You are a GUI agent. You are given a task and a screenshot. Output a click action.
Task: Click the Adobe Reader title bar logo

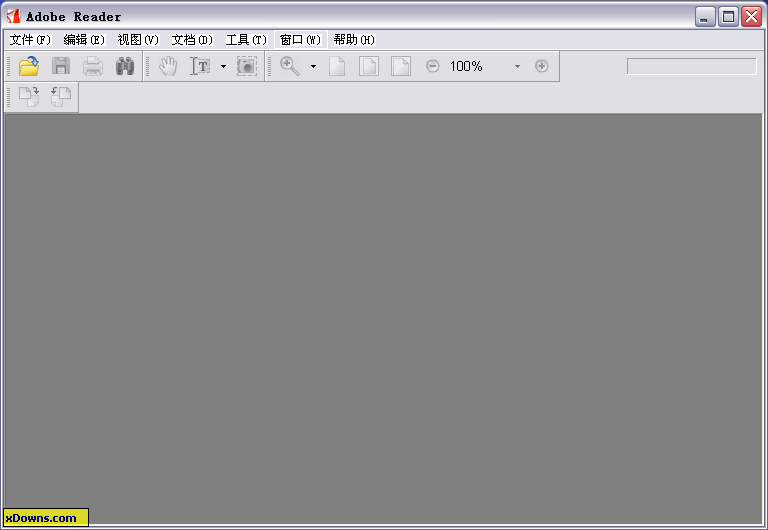click(x=14, y=17)
